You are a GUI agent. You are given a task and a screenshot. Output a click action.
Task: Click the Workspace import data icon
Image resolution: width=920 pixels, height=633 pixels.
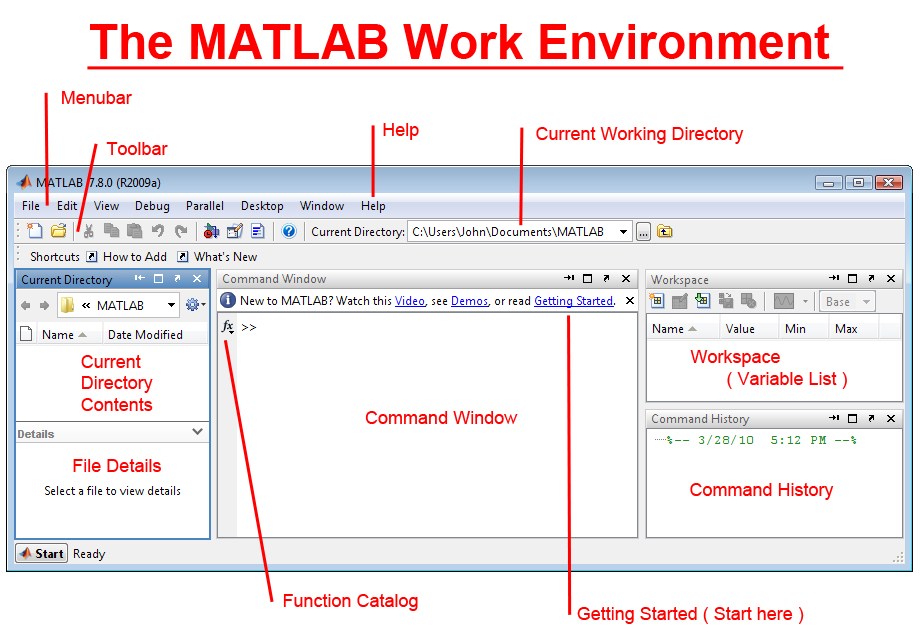pos(702,301)
